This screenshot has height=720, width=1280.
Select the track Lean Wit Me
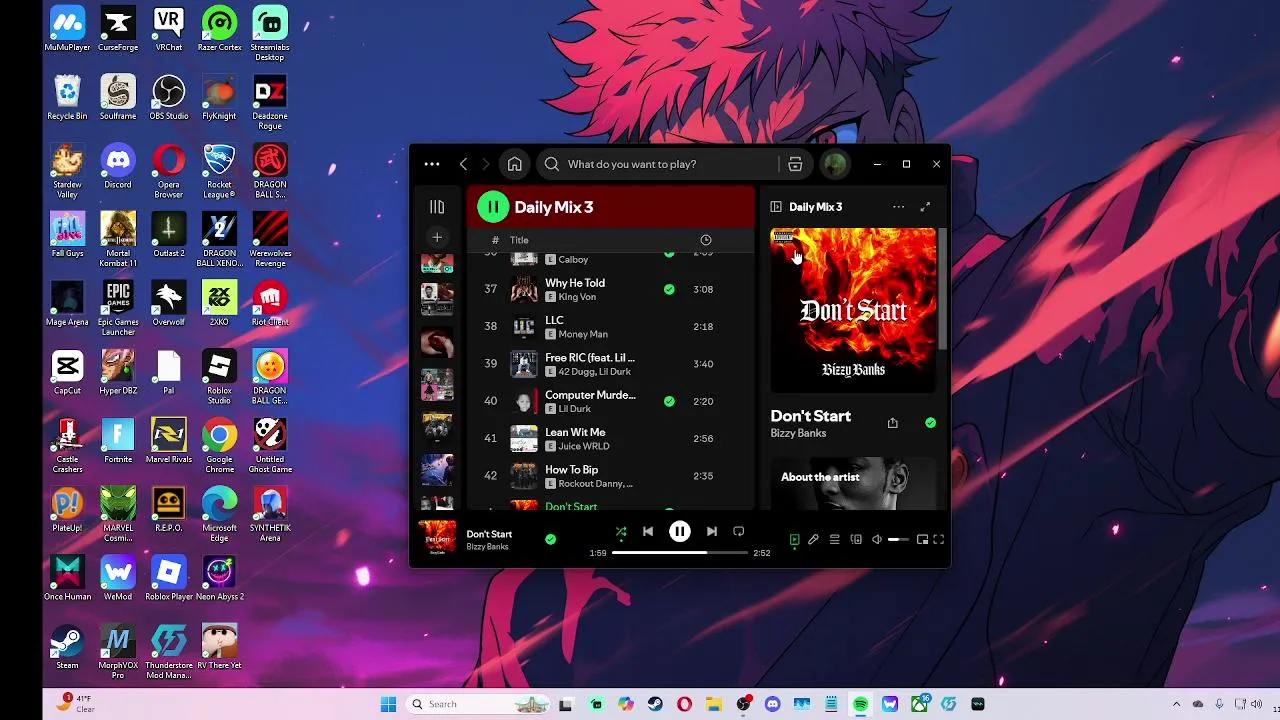click(x=575, y=432)
